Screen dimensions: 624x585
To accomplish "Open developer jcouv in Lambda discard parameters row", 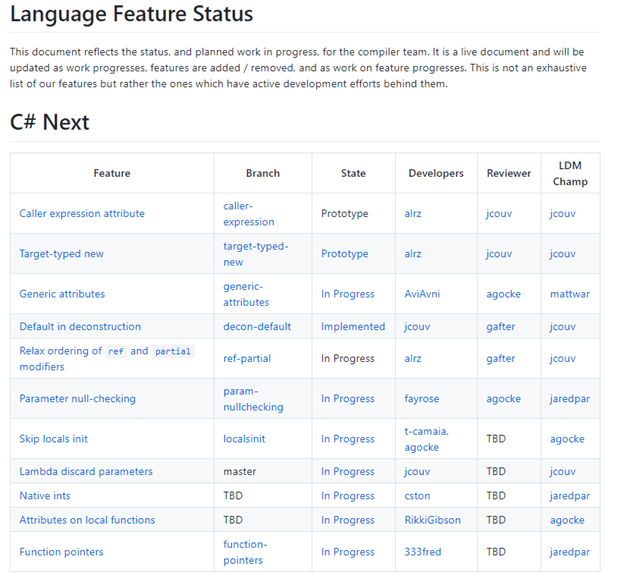I will [417, 471].
